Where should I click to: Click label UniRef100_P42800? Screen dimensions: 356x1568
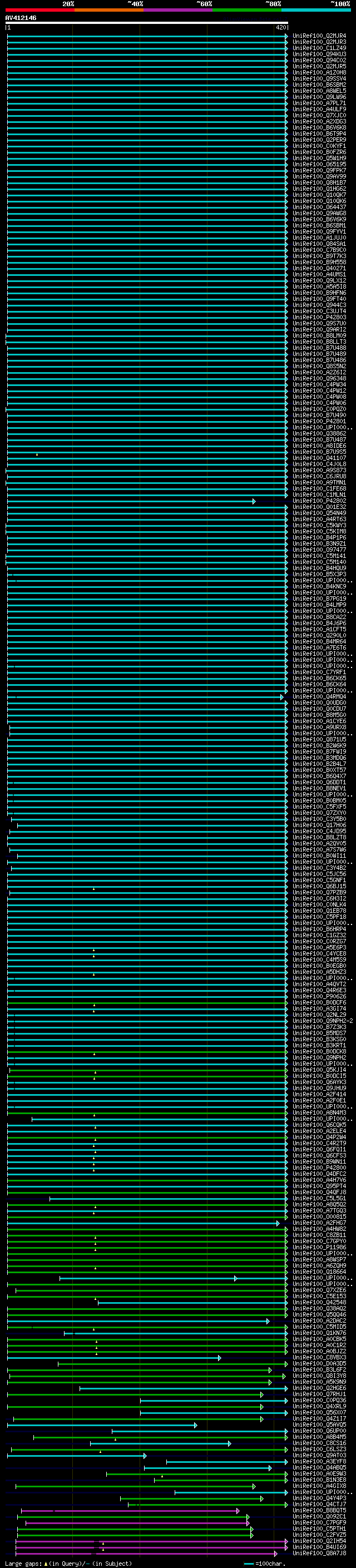pyautogui.click(x=319, y=1168)
